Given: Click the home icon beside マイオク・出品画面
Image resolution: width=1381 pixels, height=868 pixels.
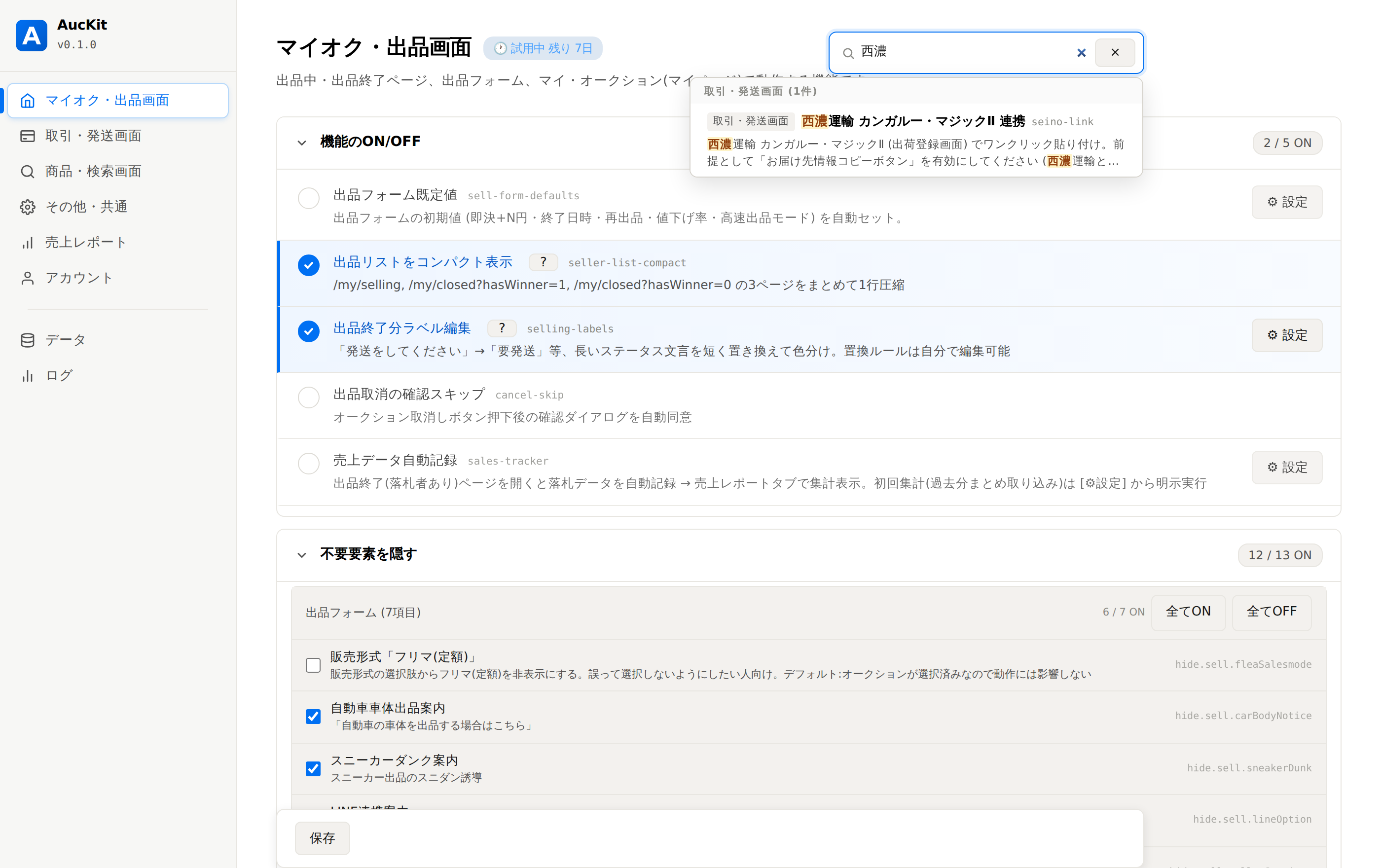Looking at the screenshot, I should point(28,101).
